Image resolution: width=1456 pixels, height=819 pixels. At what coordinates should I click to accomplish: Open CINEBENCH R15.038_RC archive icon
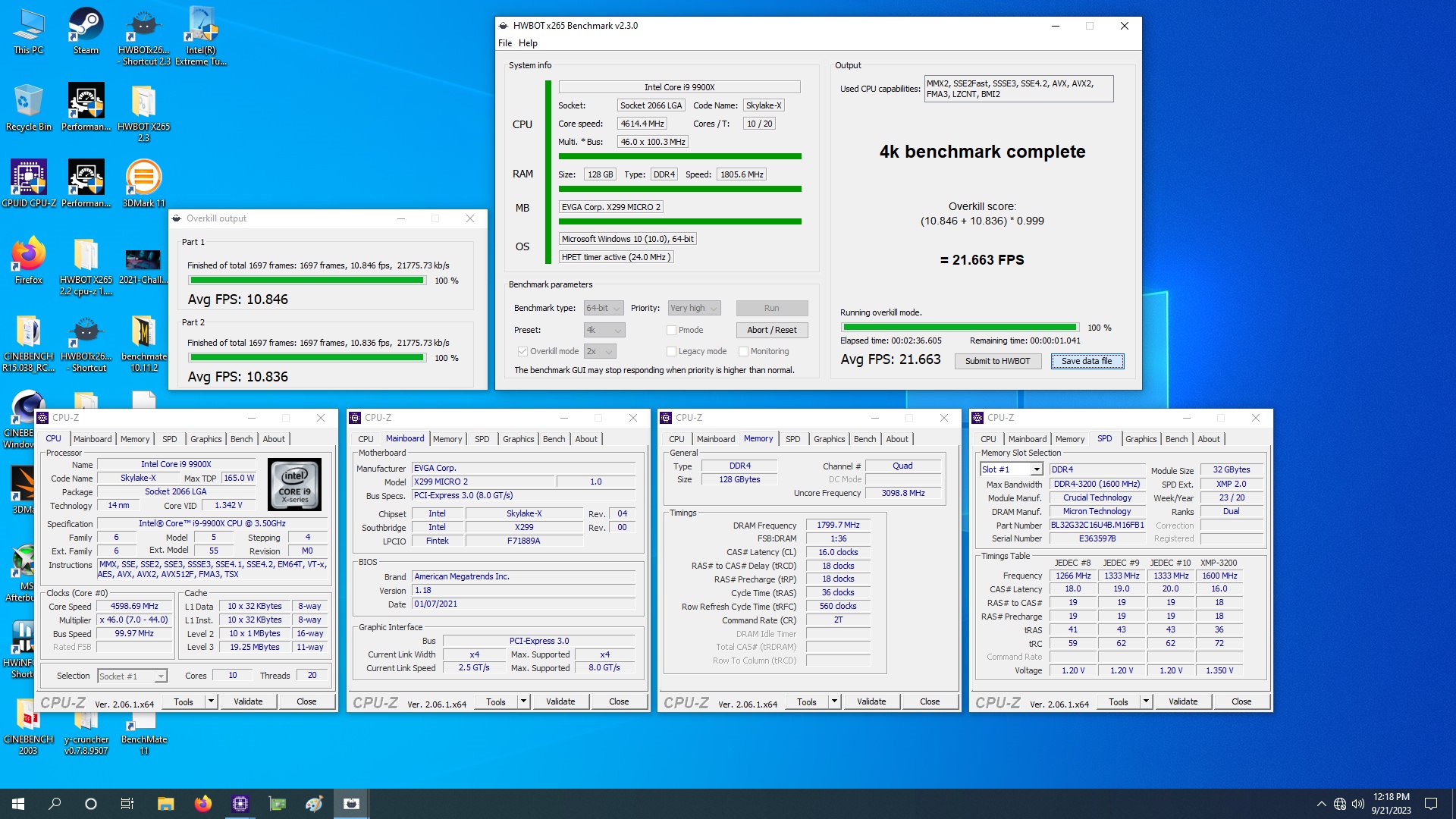tap(28, 343)
